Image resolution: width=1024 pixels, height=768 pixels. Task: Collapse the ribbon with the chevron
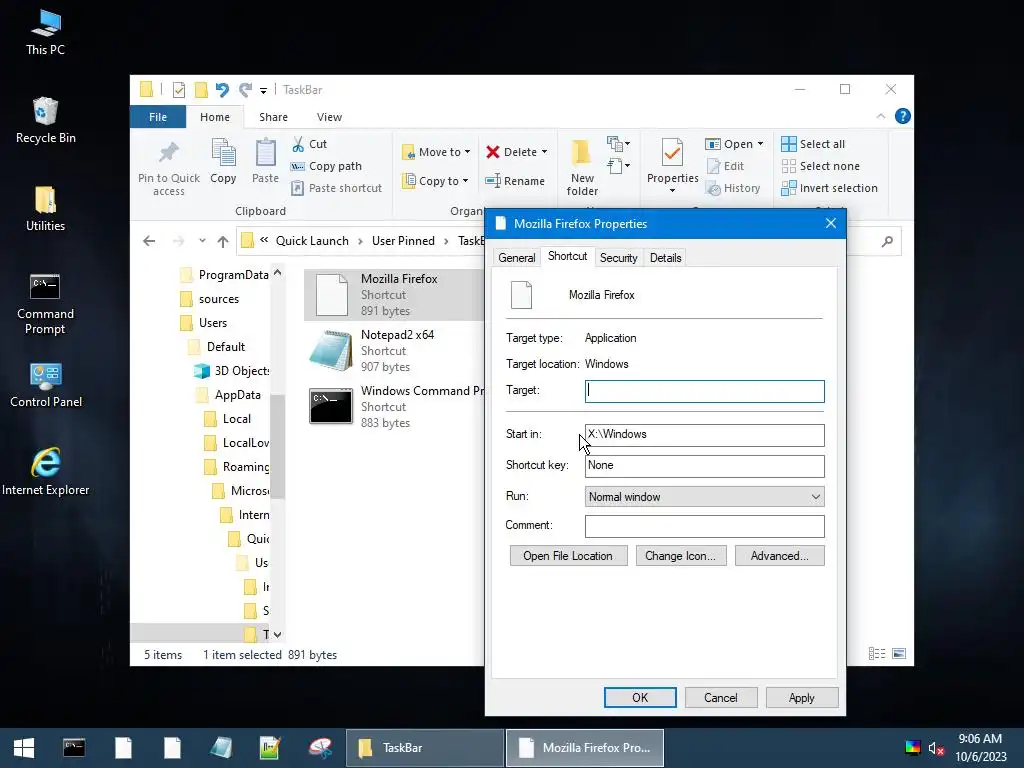click(x=880, y=116)
